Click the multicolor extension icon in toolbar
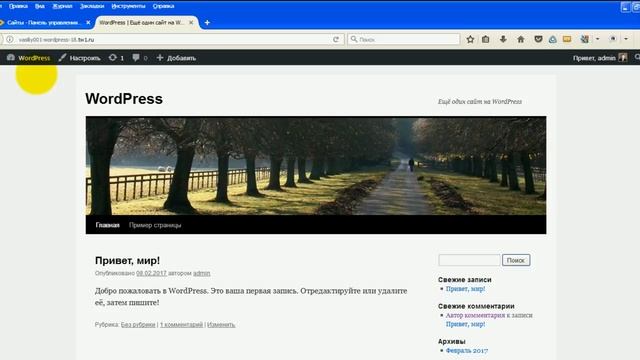The width and height of the screenshot is (640, 360). (584, 39)
